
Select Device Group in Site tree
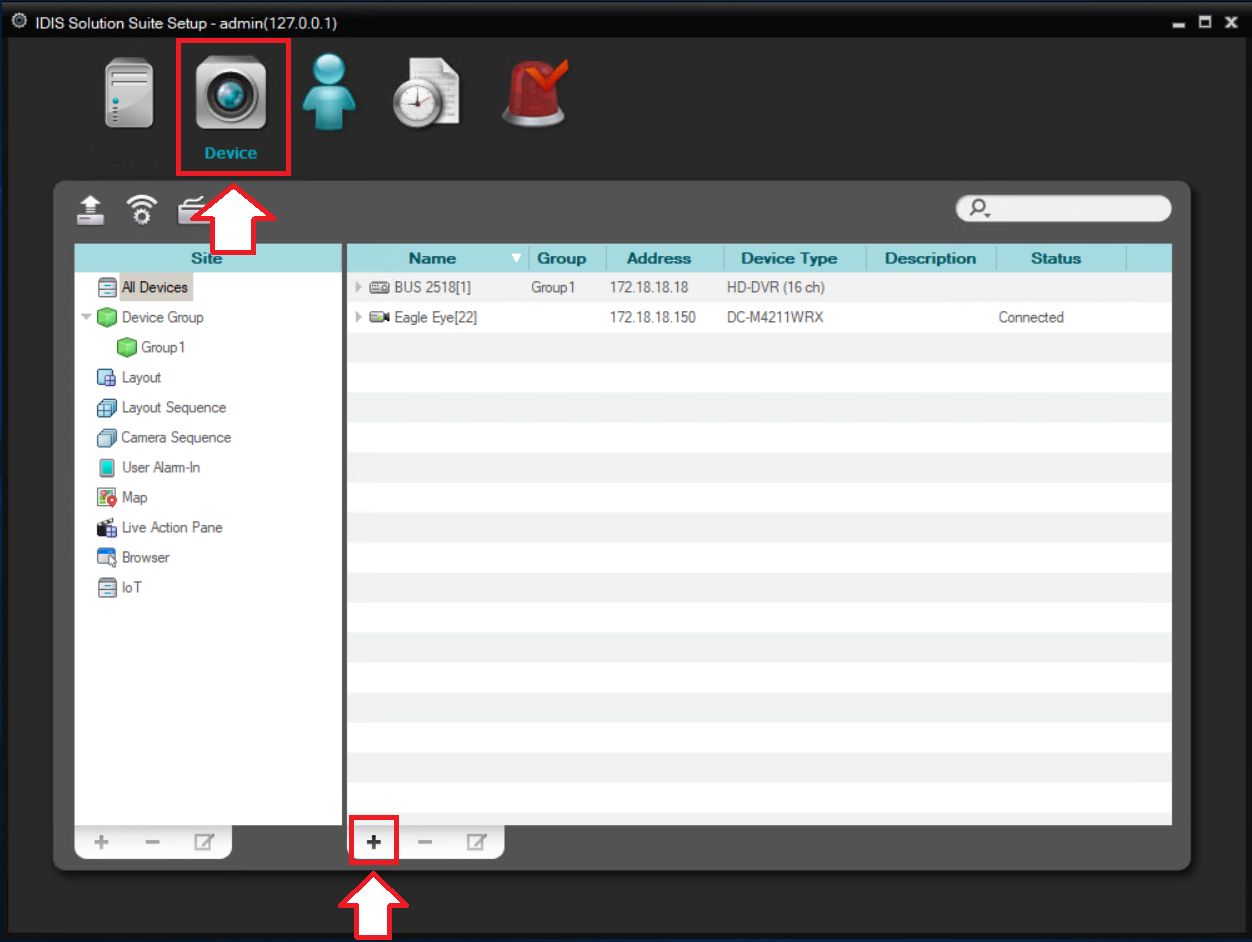162,317
